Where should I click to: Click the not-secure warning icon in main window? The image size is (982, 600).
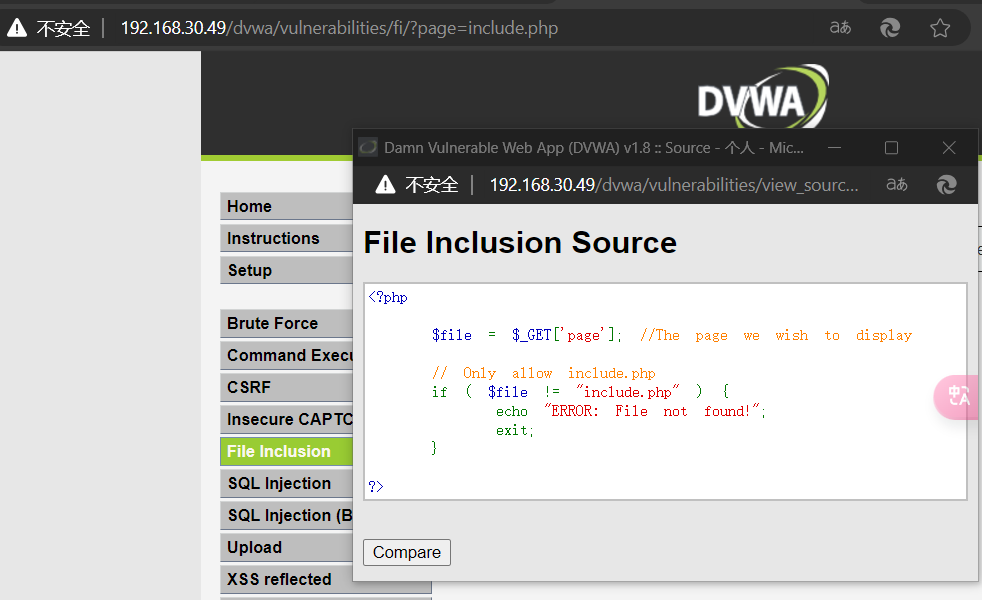[x=17, y=28]
